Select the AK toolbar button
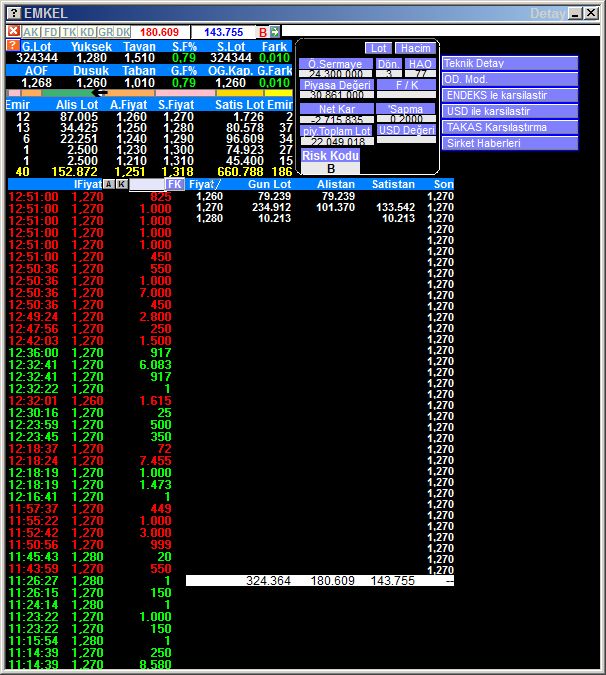The height and width of the screenshot is (675, 606). click(31, 32)
